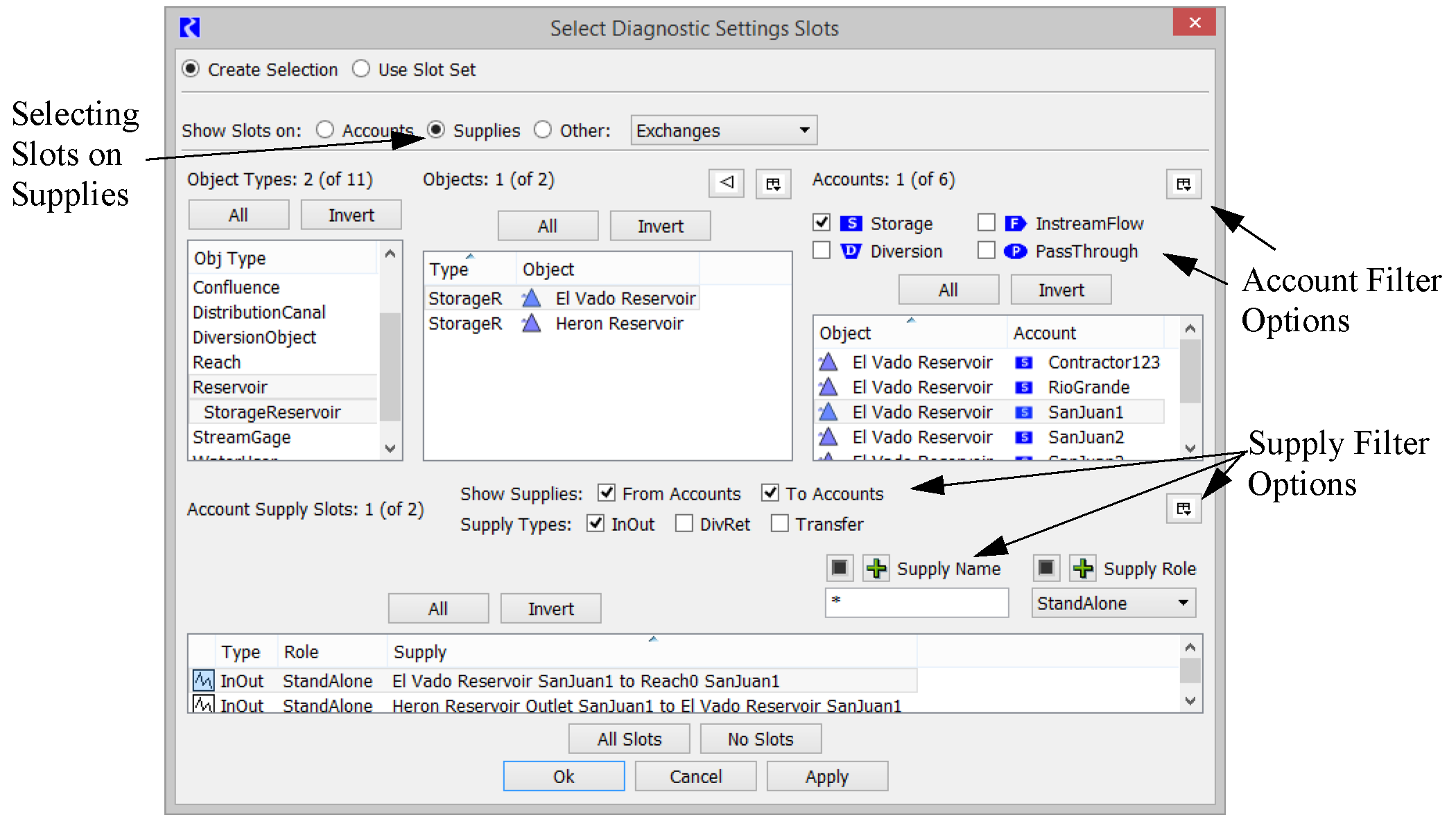The width and height of the screenshot is (1456, 826).
Task: Click the Supply Name filter text field
Action: pyautogui.click(x=916, y=603)
